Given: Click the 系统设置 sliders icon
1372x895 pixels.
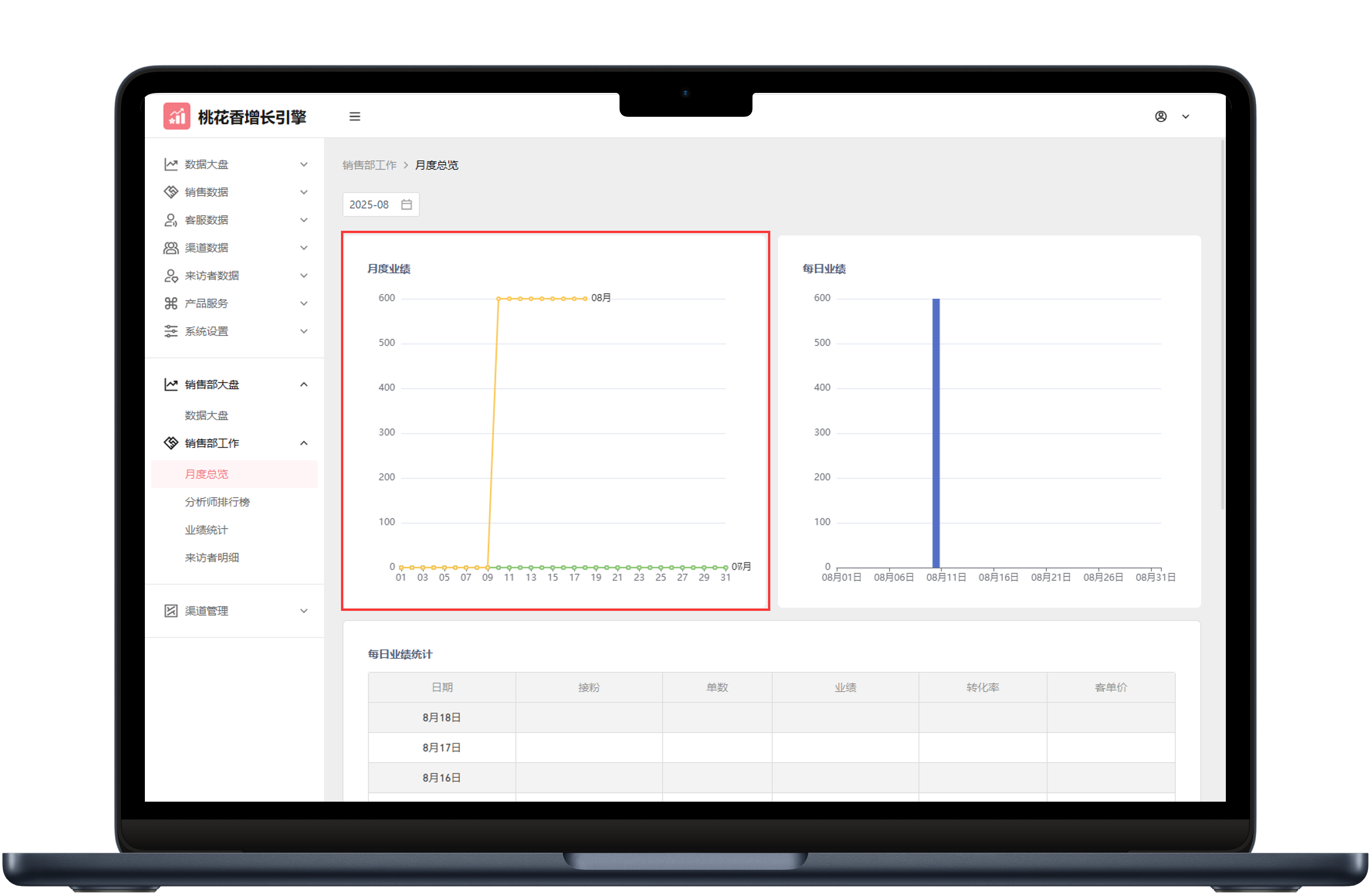Looking at the screenshot, I should [170, 331].
